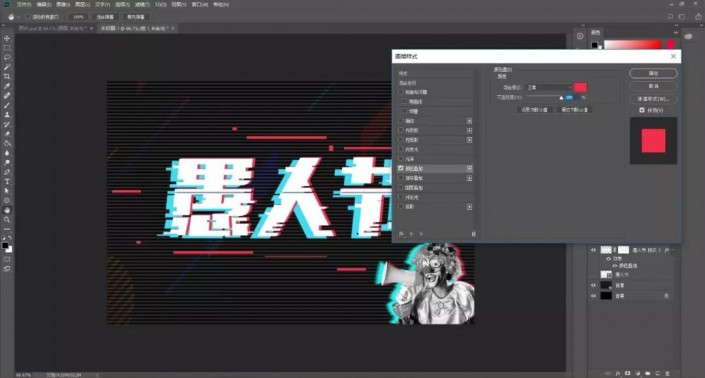Viewport: 705px width, 378px height.
Task: Hide the 愚人节 拷贝 layer eye
Action: [x=593, y=250]
